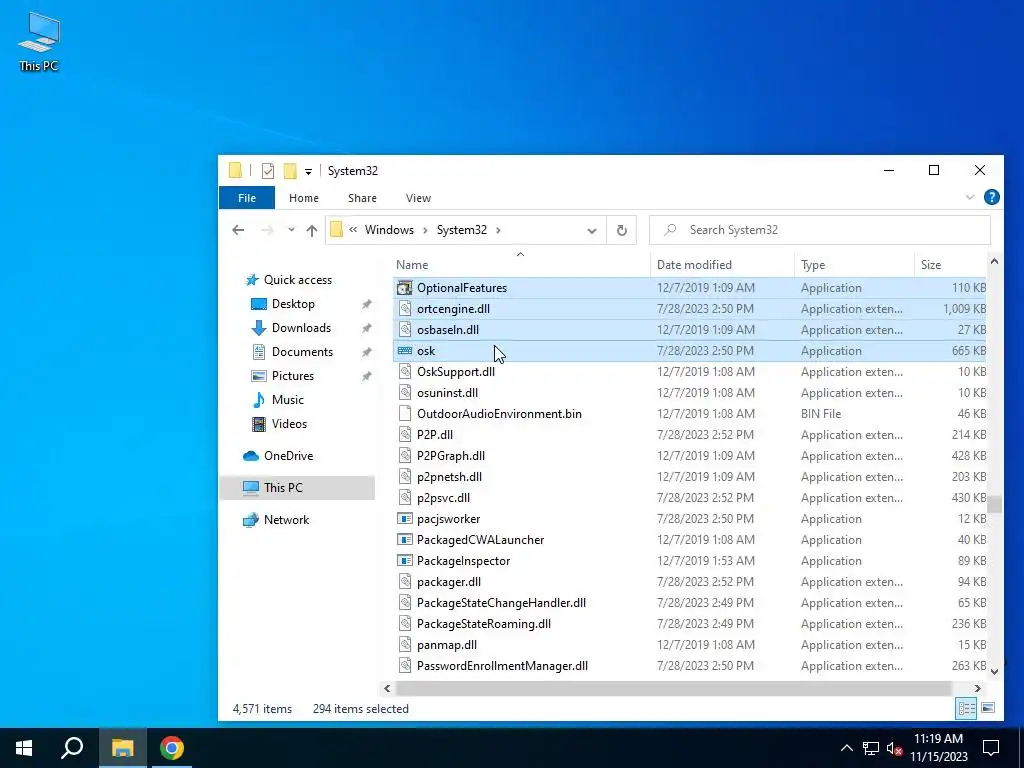Select OskSupport.dll file

[456, 372]
